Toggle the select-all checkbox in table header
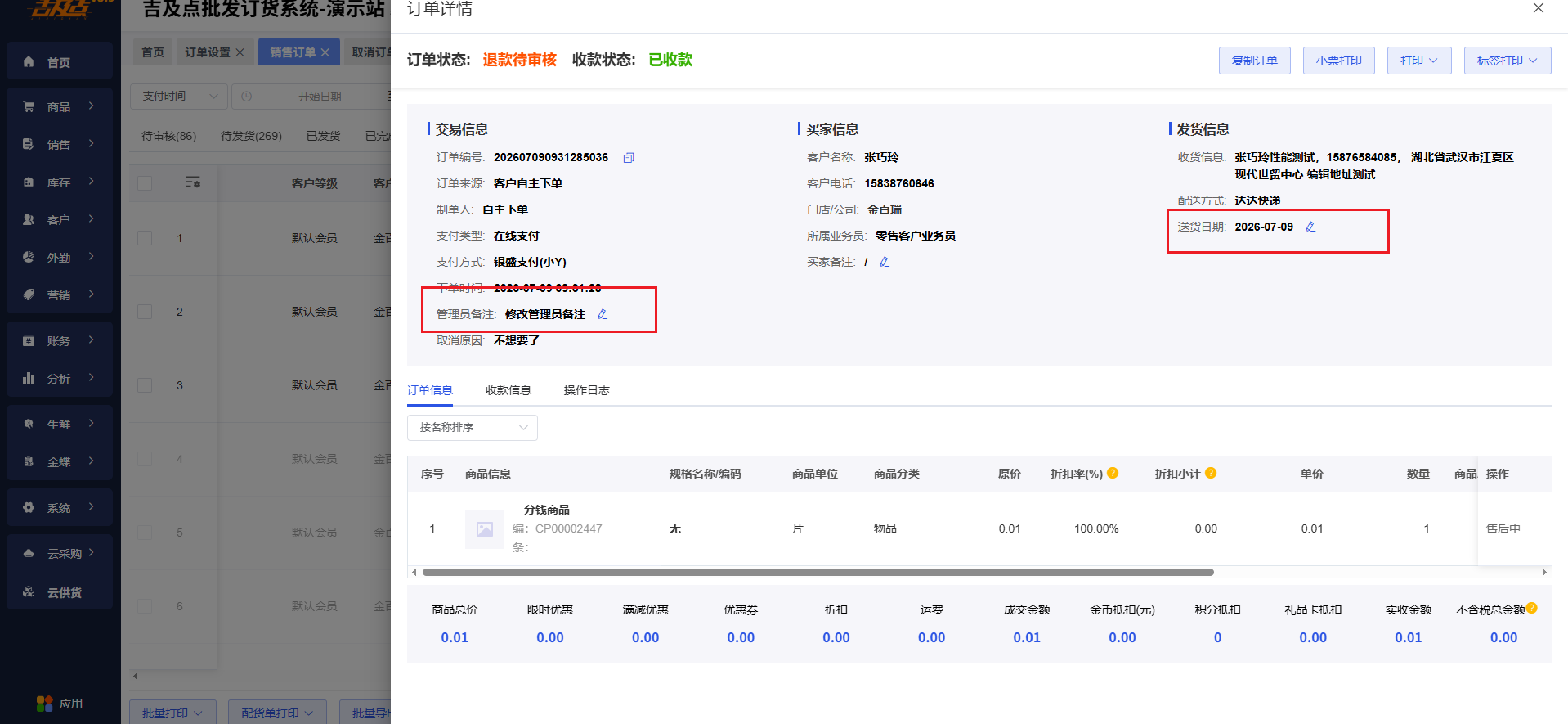 point(145,183)
